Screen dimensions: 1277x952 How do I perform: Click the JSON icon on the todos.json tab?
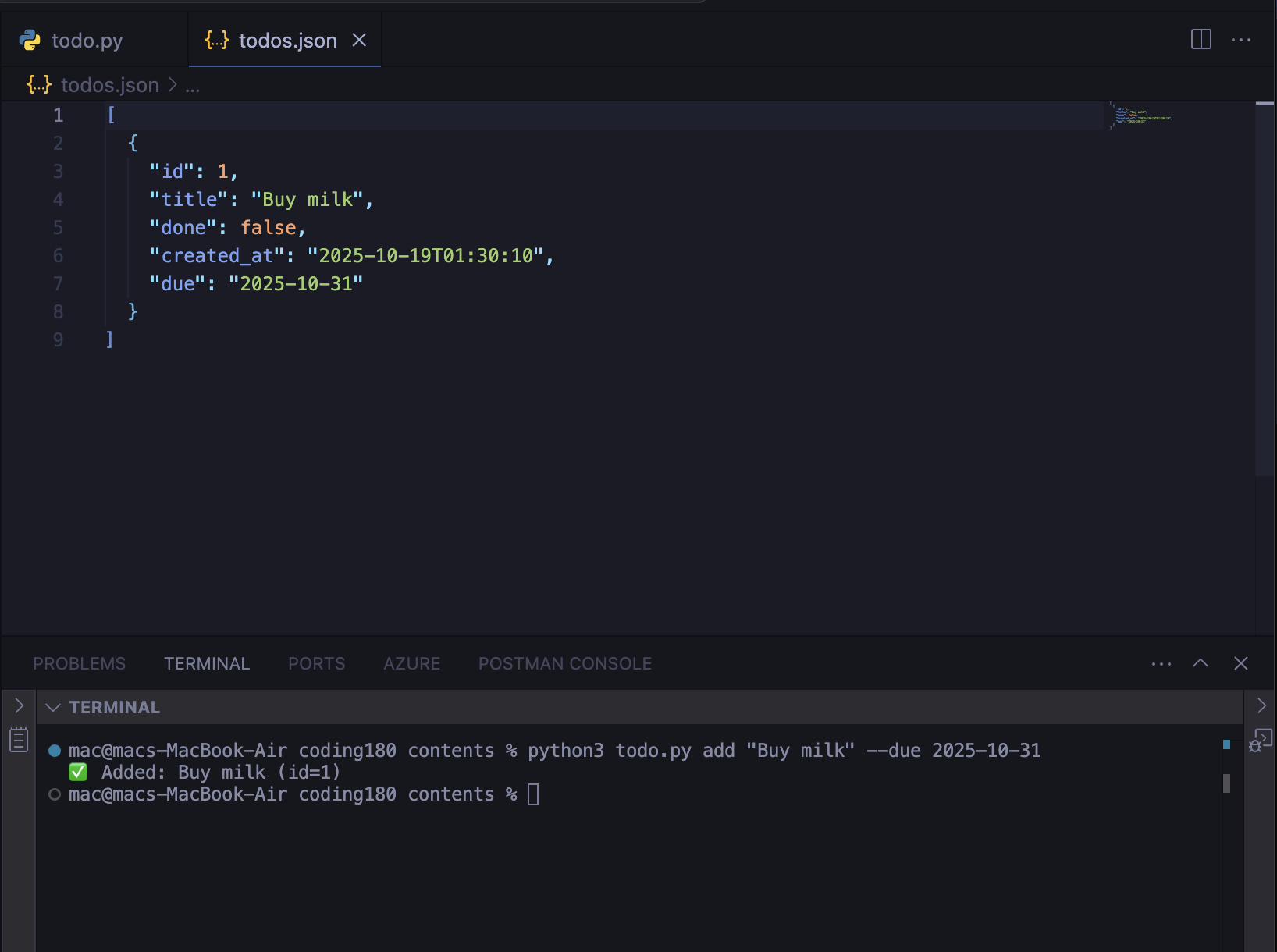pos(215,40)
